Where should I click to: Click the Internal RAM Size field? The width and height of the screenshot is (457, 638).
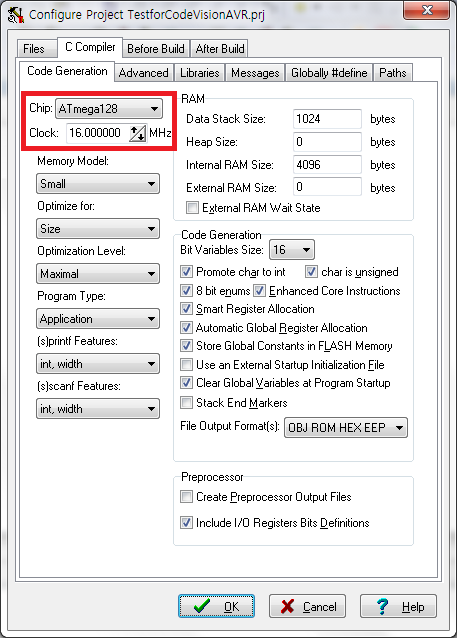[x=327, y=165]
